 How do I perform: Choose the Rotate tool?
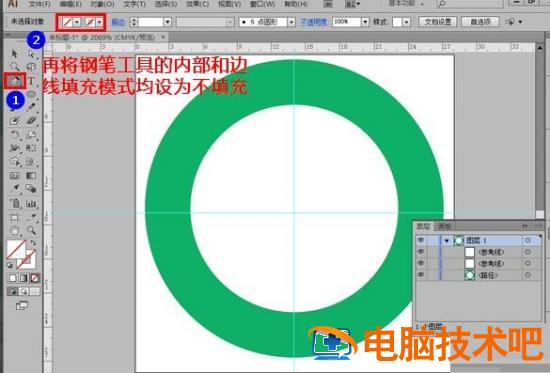(x=14, y=135)
